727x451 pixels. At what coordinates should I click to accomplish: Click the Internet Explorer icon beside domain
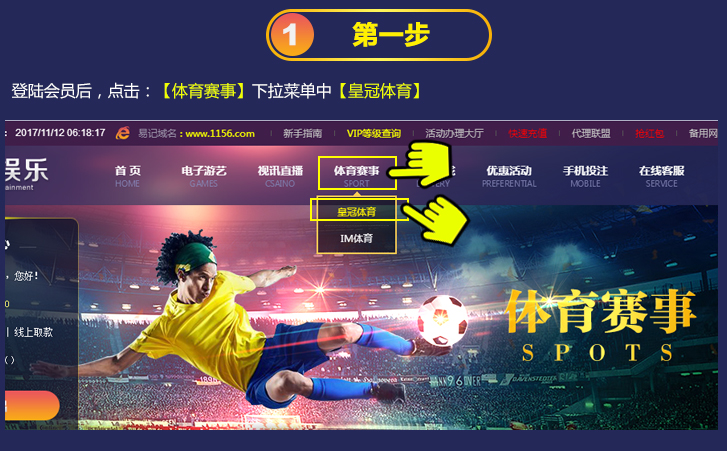(x=122, y=133)
